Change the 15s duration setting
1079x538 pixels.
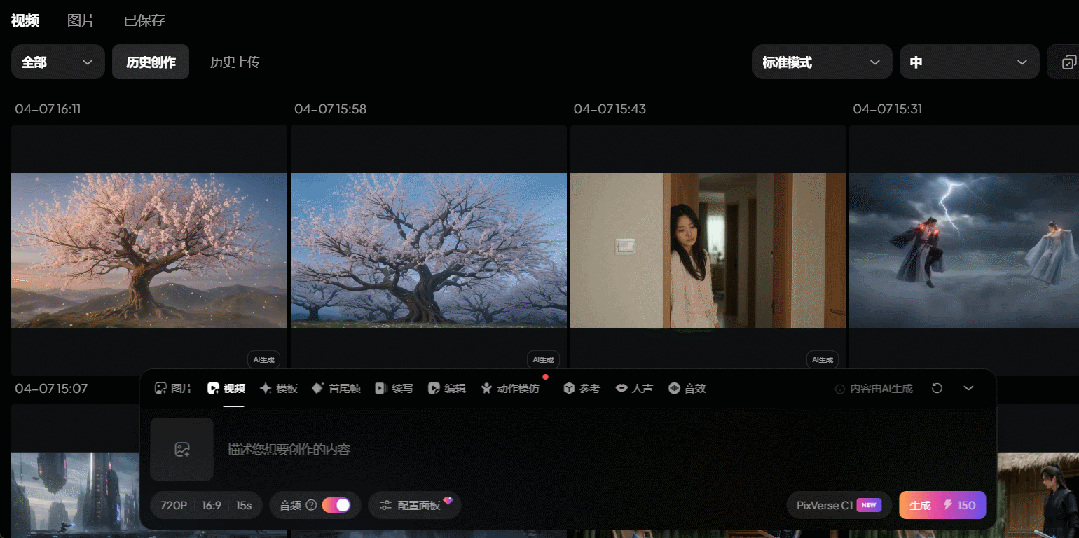[244, 505]
